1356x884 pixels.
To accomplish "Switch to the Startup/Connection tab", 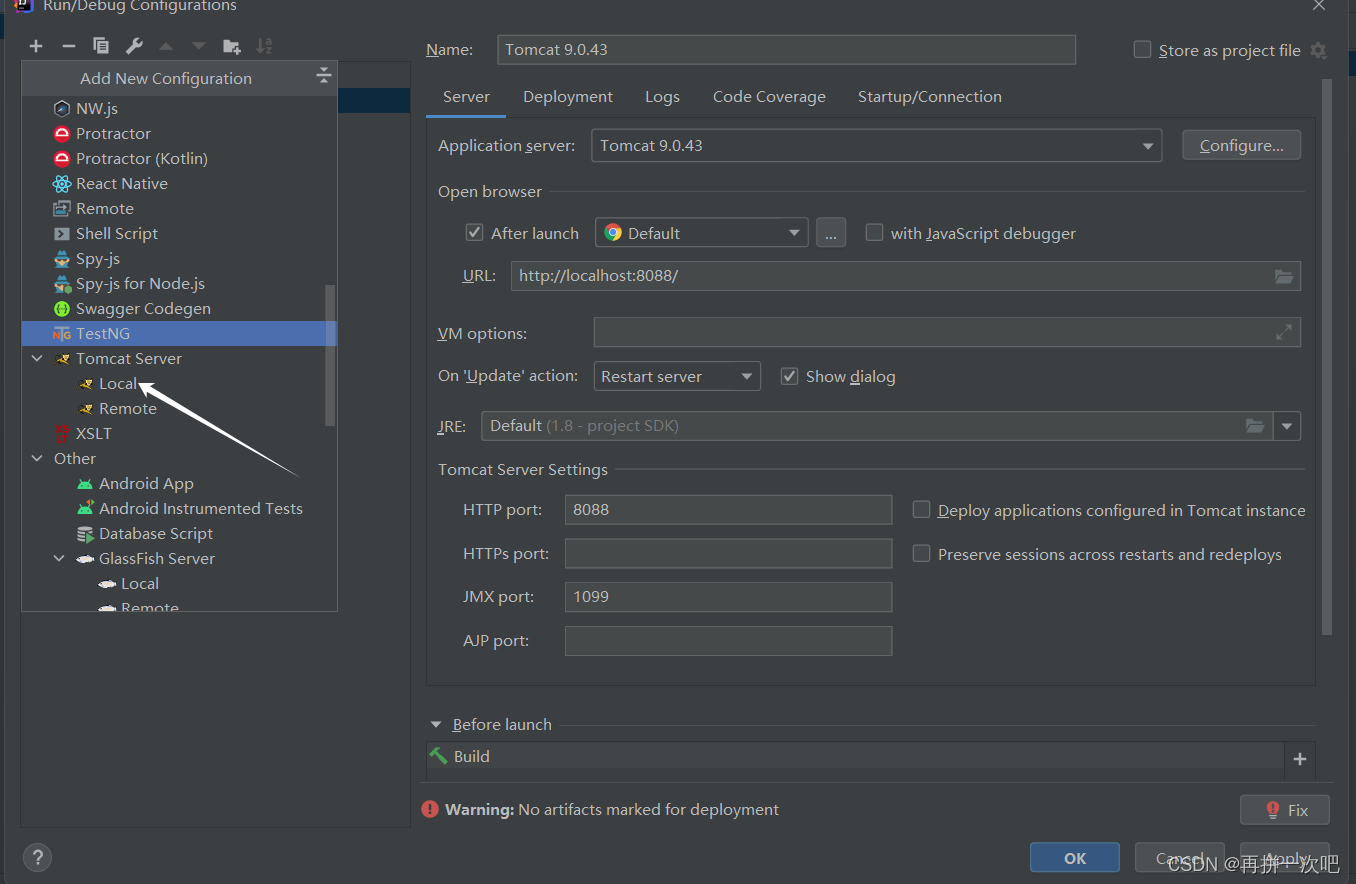I will [x=930, y=97].
